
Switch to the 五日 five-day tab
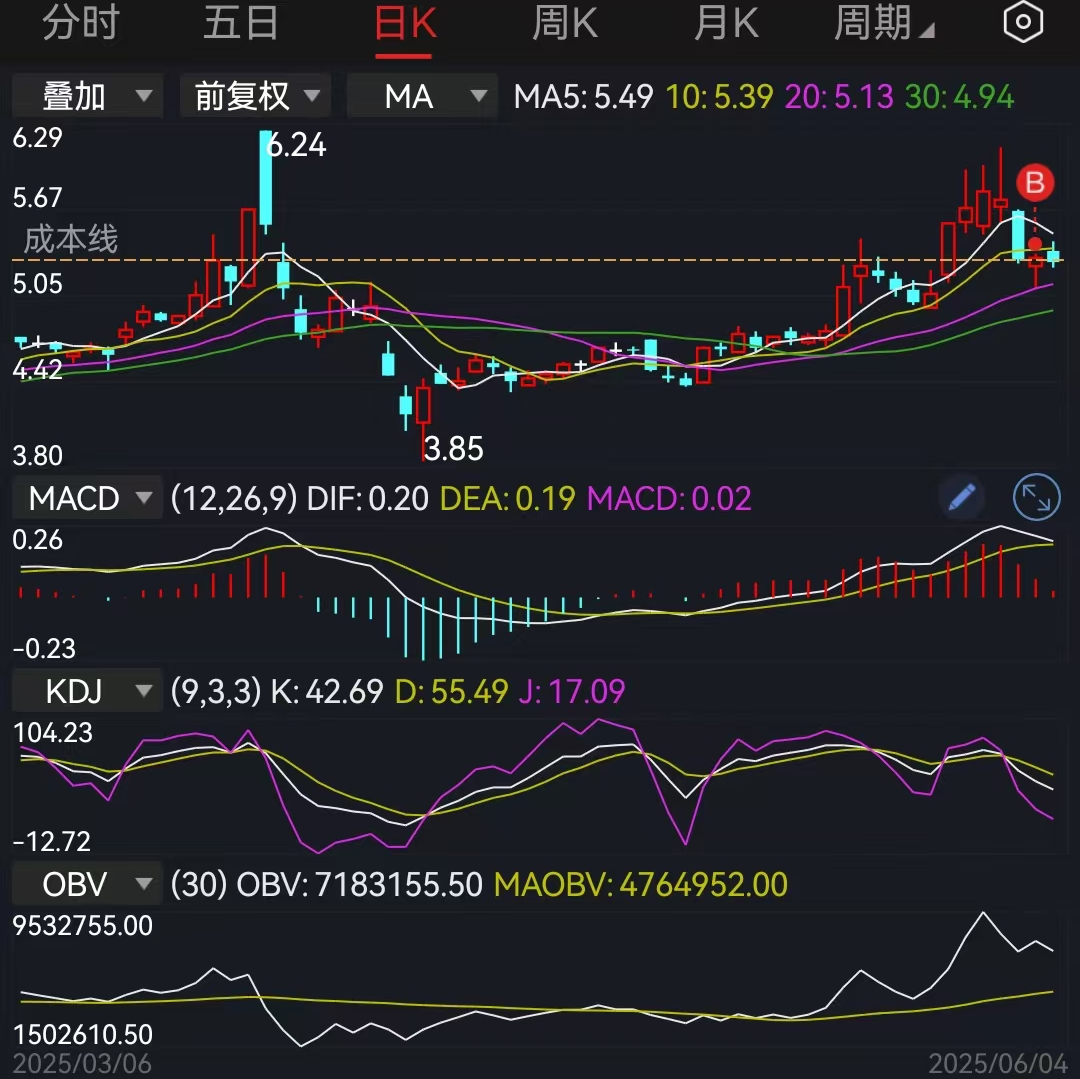[240, 22]
